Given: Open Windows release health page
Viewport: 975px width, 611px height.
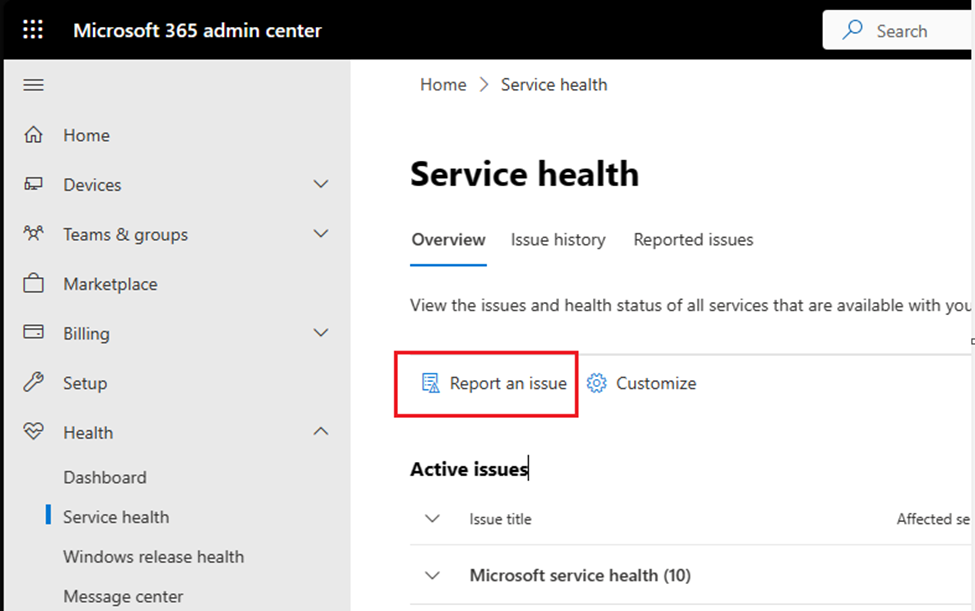Looking at the screenshot, I should (153, 557).
